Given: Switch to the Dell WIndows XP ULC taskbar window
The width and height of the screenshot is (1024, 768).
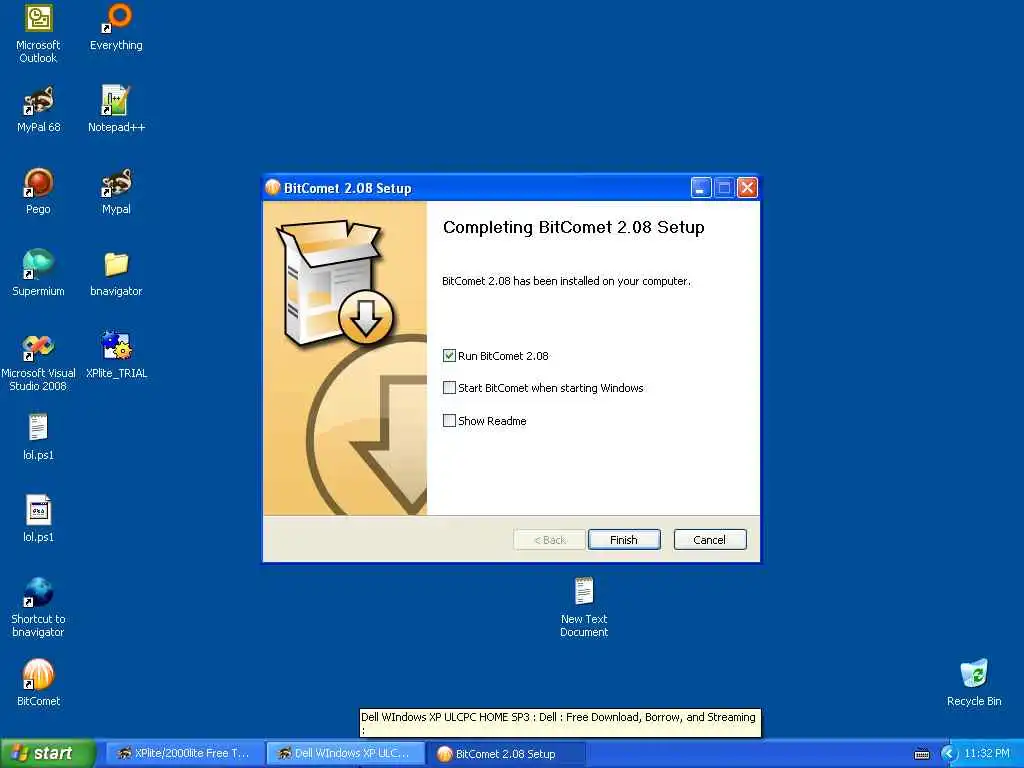Looking at the screenshot, I should [x=345, y=754].
